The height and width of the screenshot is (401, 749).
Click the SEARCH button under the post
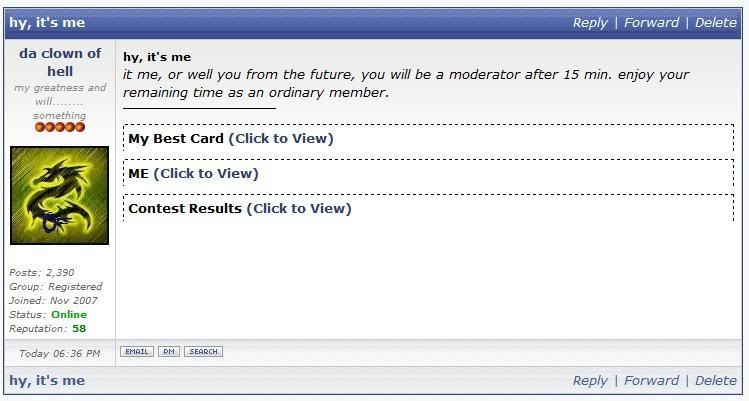(x=203, y=352)
